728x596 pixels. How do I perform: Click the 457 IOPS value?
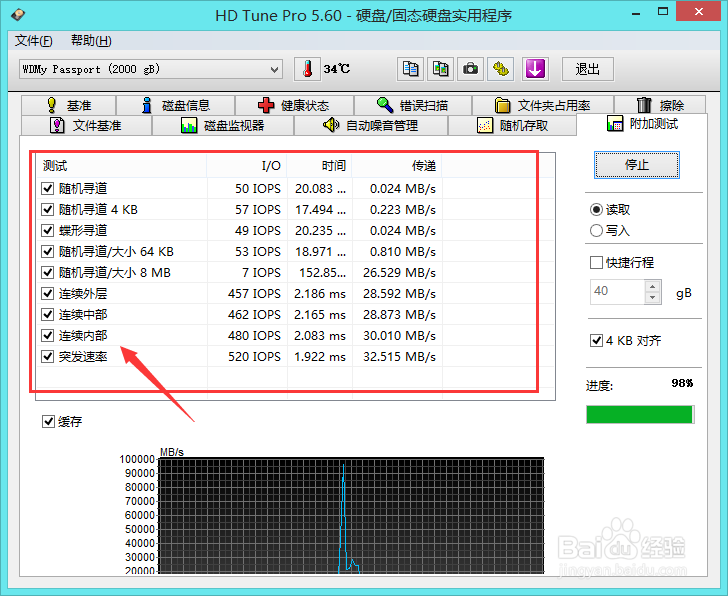[x=254, y=293]
